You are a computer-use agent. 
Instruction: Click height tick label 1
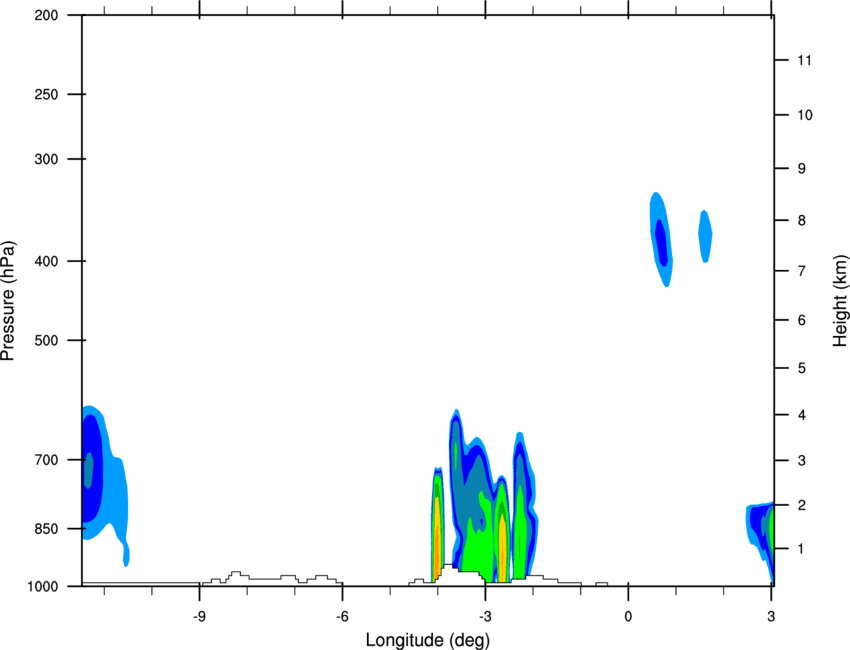pos(801,549)
